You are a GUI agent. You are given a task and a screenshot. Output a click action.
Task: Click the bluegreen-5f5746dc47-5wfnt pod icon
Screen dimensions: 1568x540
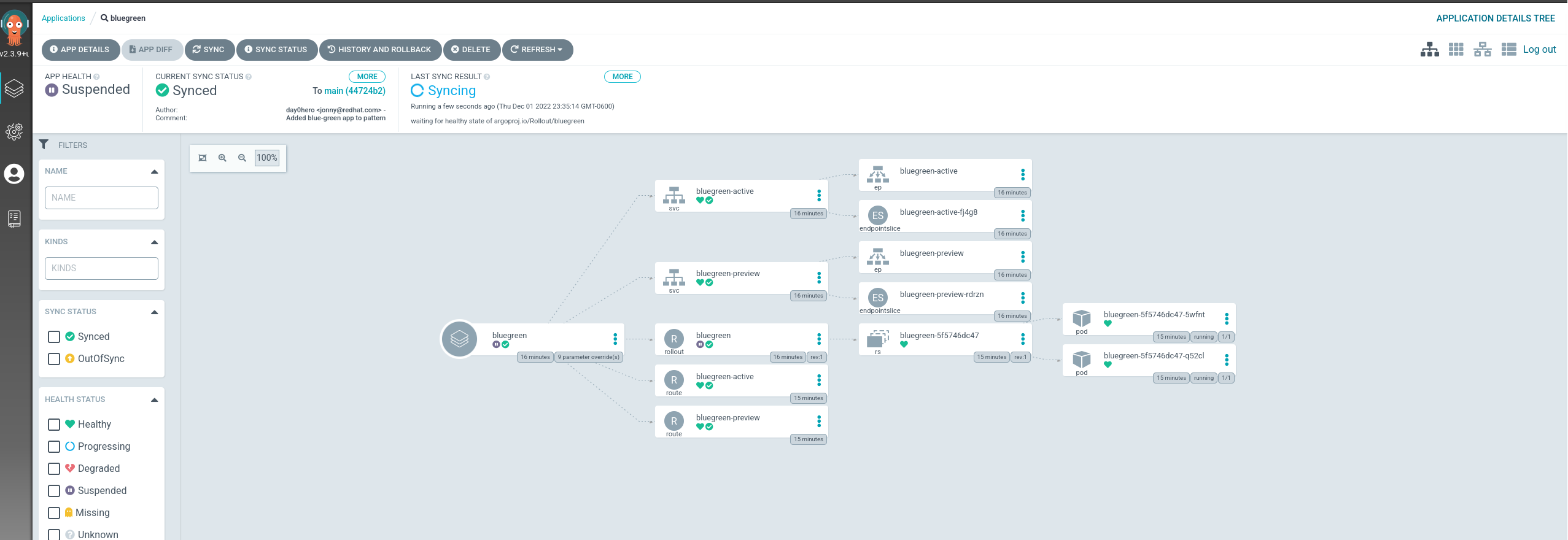1082,318
